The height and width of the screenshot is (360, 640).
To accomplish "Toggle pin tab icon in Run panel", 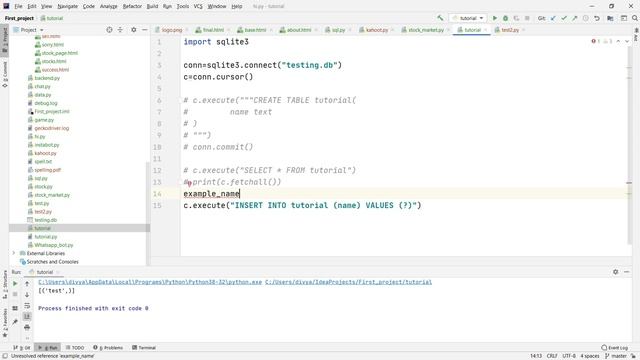I will click(x=15, y=322).
